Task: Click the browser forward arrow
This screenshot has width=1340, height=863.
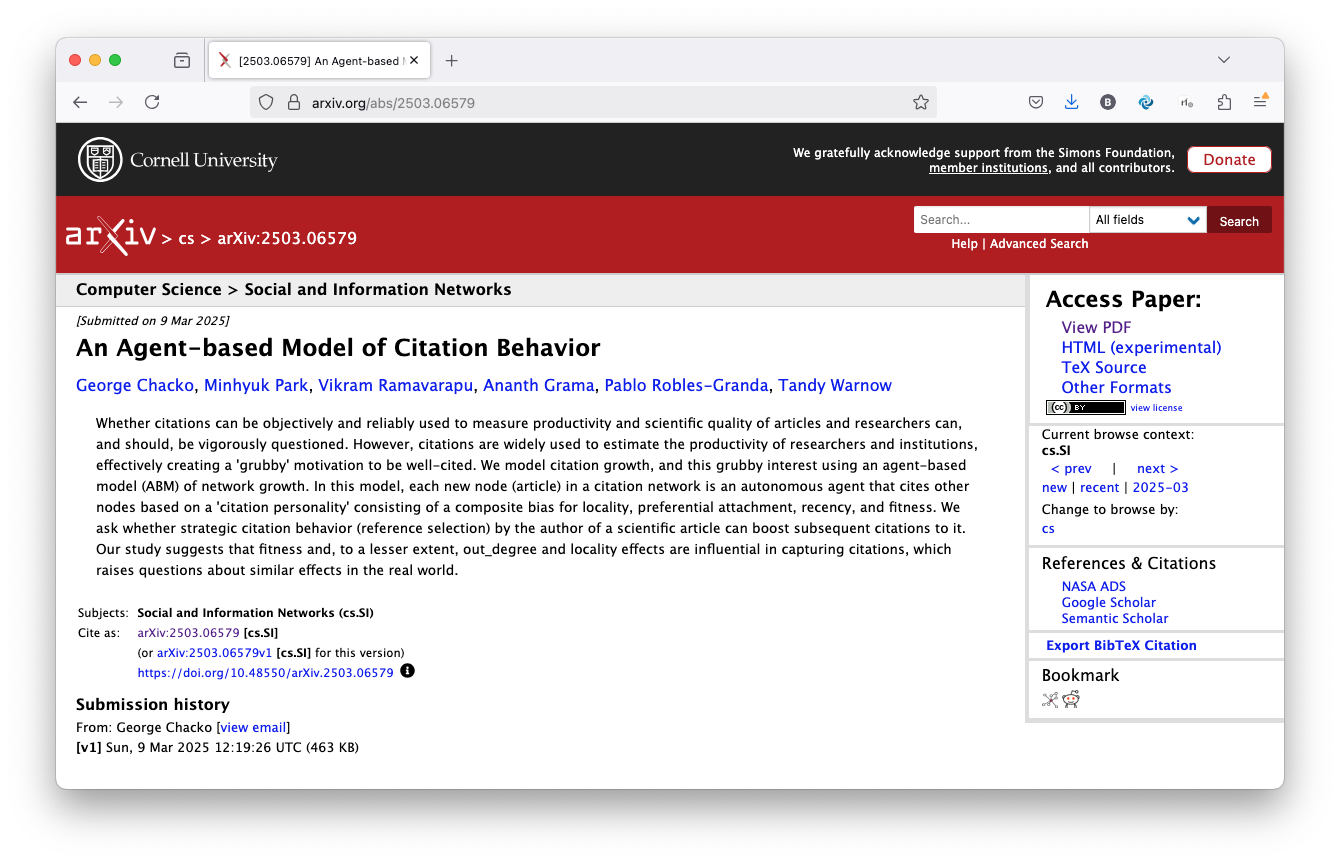Action: pyautogui.click(x=116, y=102)
